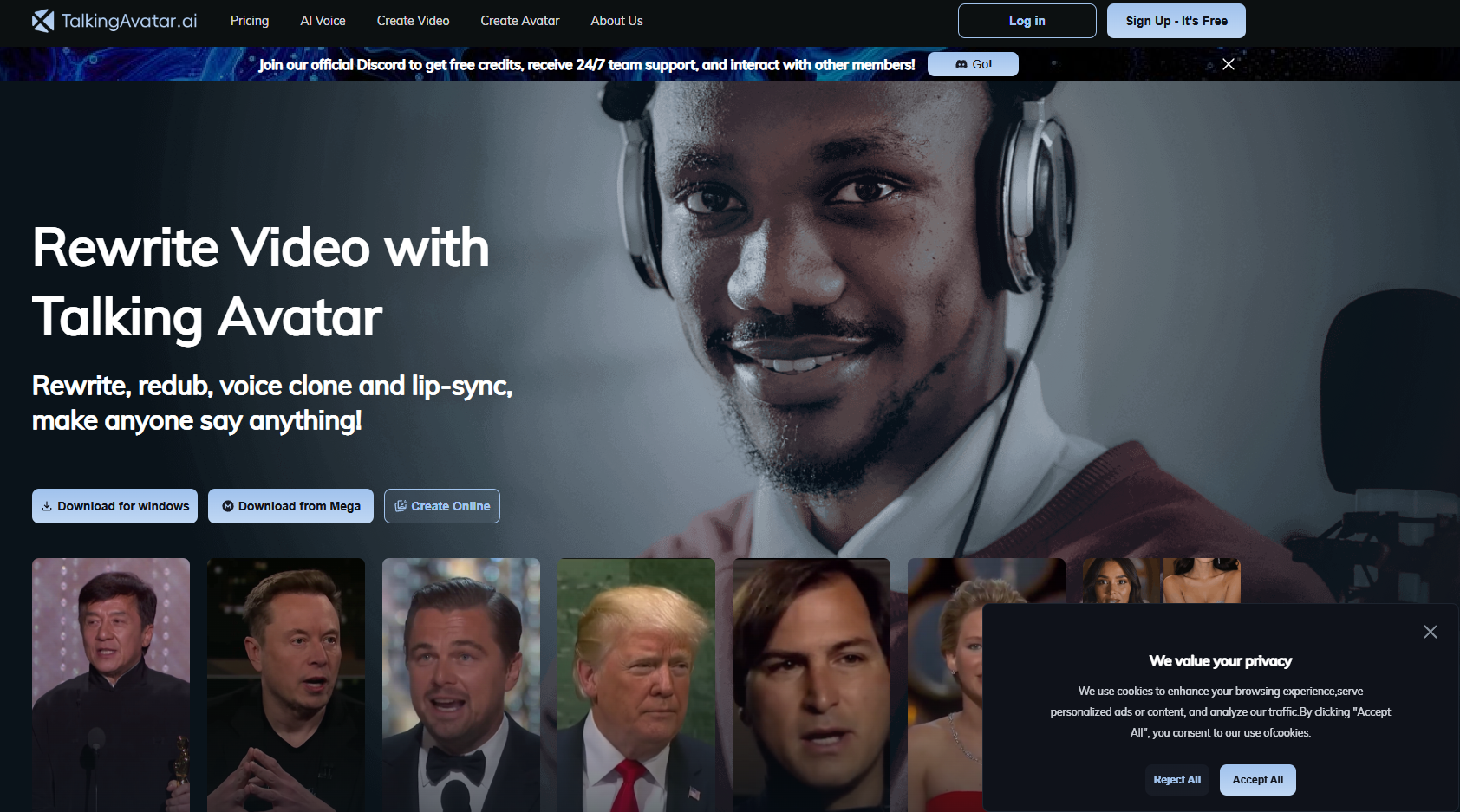Visit the About Us page

tap(616, 21)
